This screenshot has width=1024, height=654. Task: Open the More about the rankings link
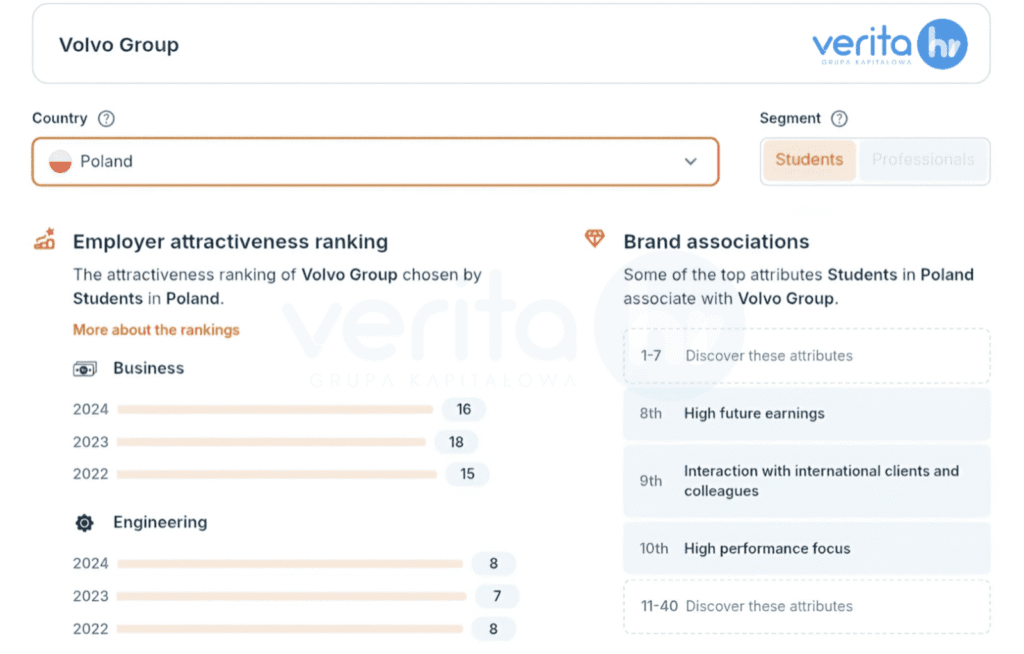coord(156,330)
